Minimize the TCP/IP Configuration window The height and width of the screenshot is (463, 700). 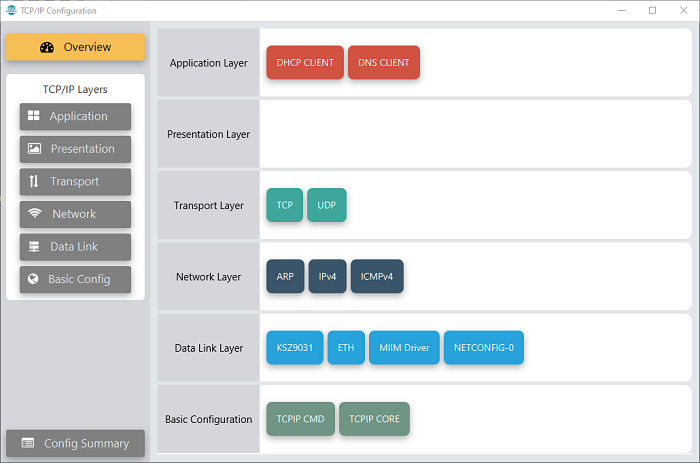click(x=621, y=10)
